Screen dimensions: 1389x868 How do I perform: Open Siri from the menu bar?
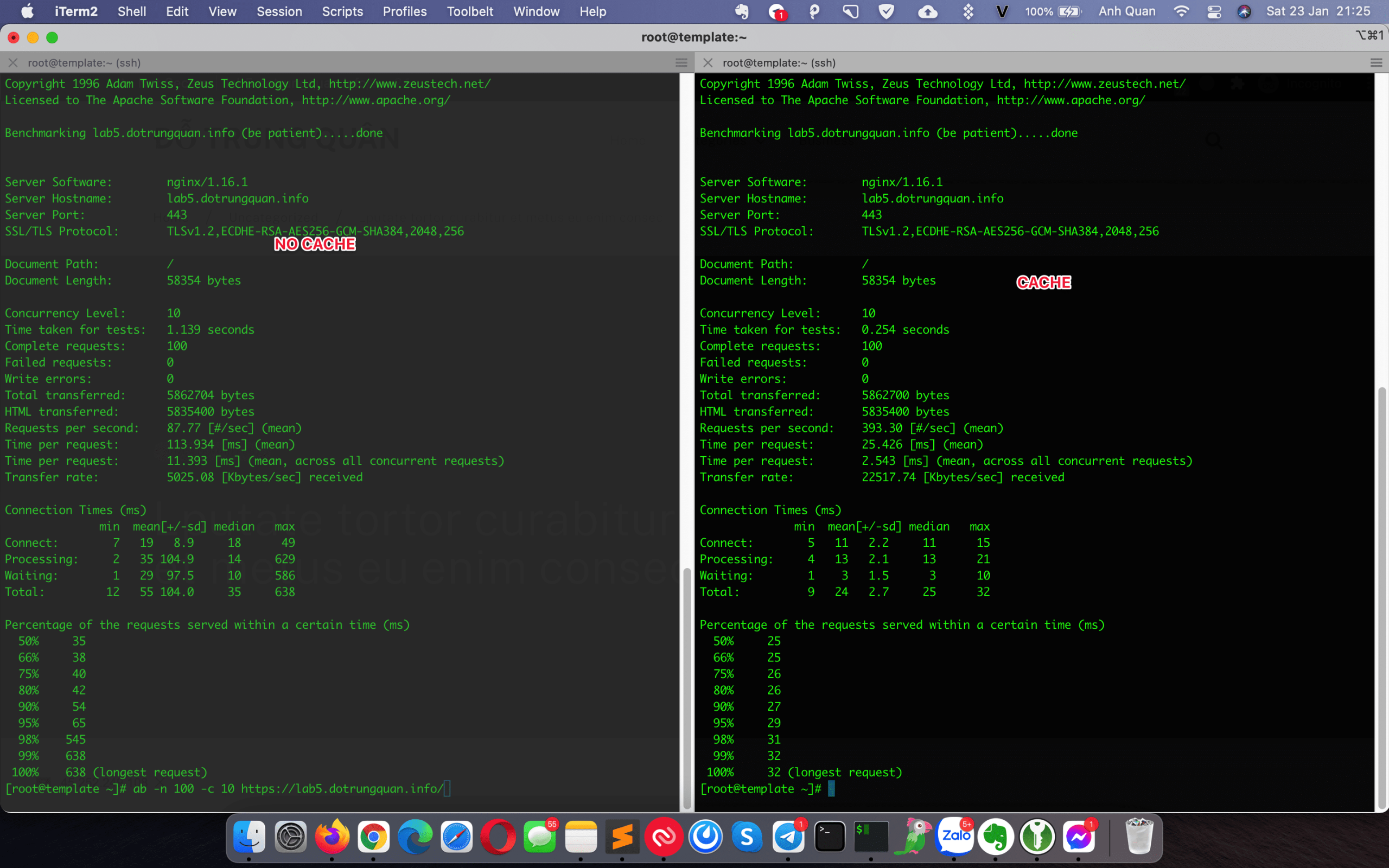(x=1244, y=11)
